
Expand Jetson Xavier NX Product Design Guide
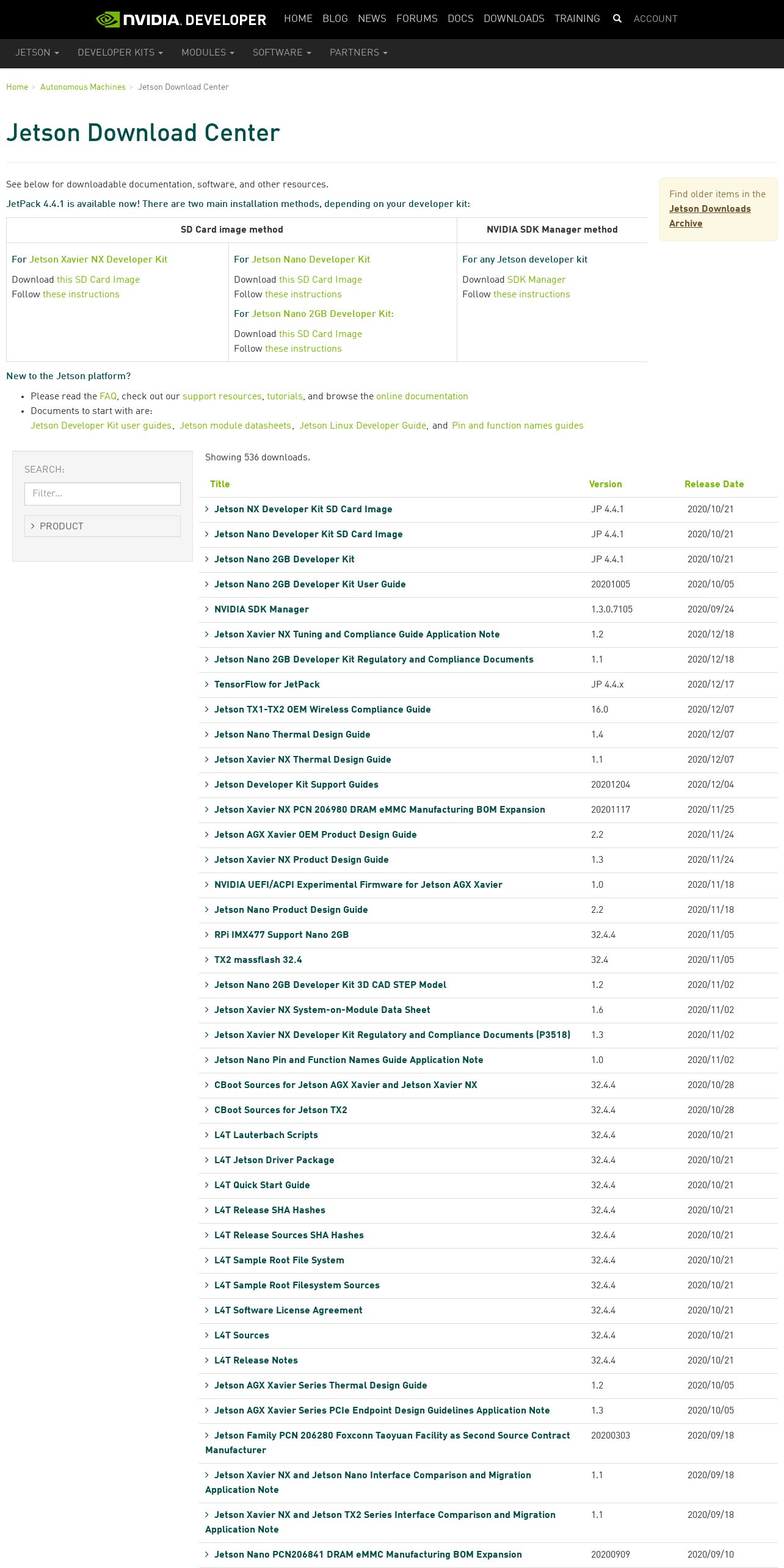coord(301,860)
